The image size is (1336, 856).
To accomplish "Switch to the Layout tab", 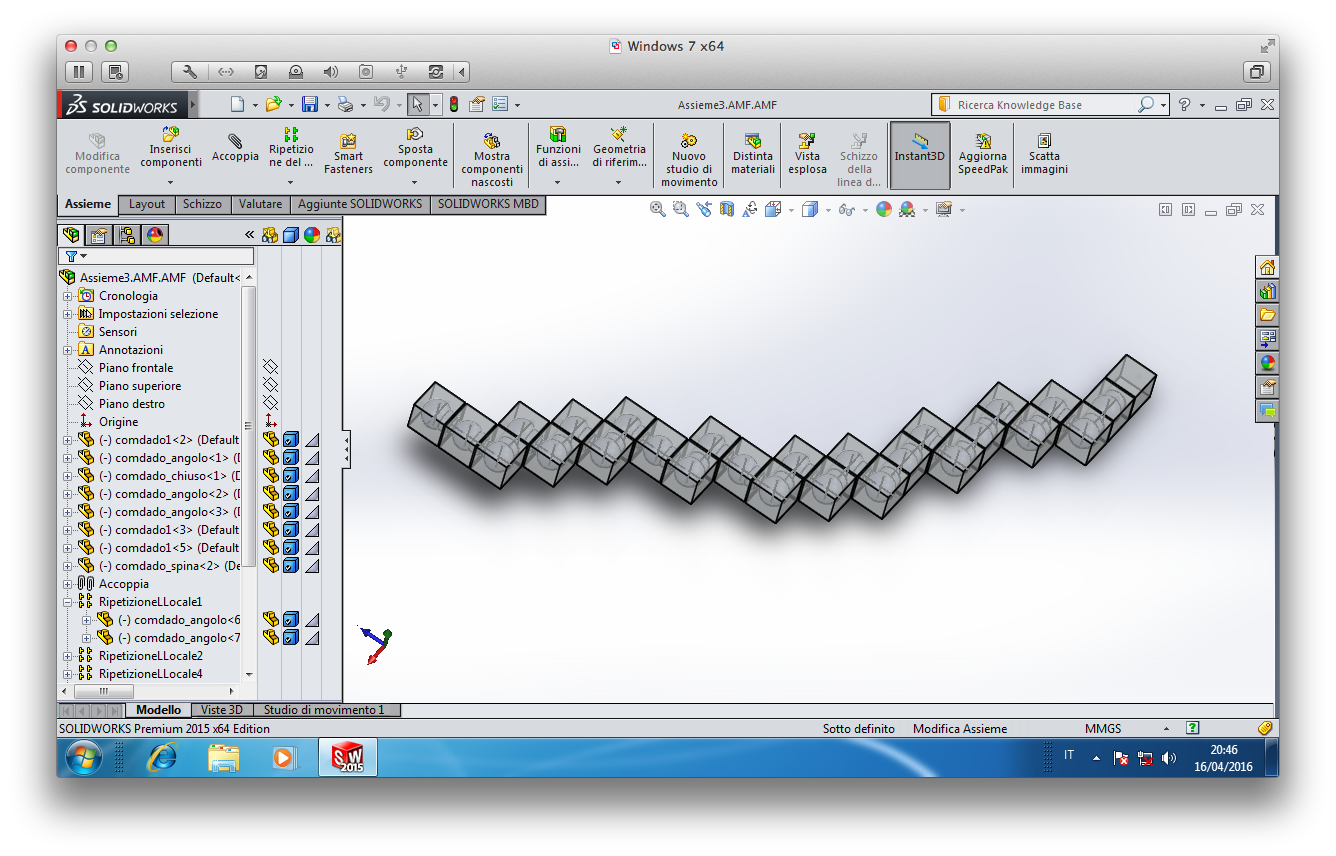I will [147, 204].
